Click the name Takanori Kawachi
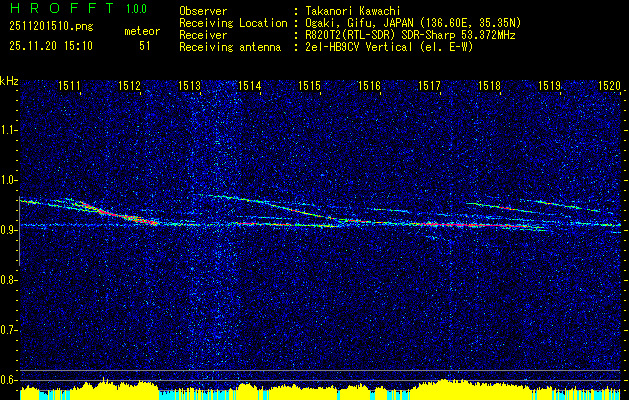This screenshot has width=629, height=400. tap(353, 12)
